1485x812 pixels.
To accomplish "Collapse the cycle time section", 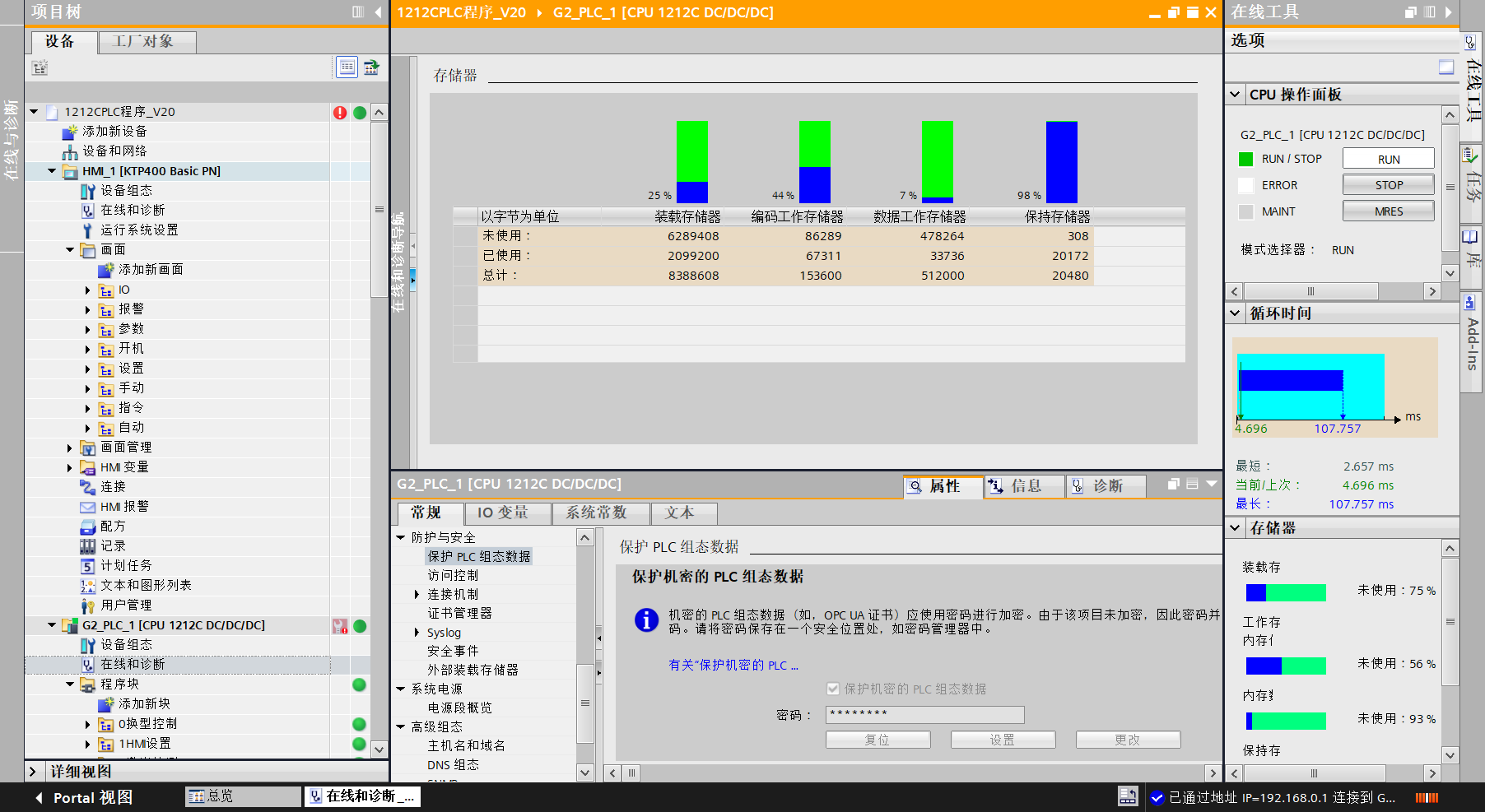I will coord(1235,313).
